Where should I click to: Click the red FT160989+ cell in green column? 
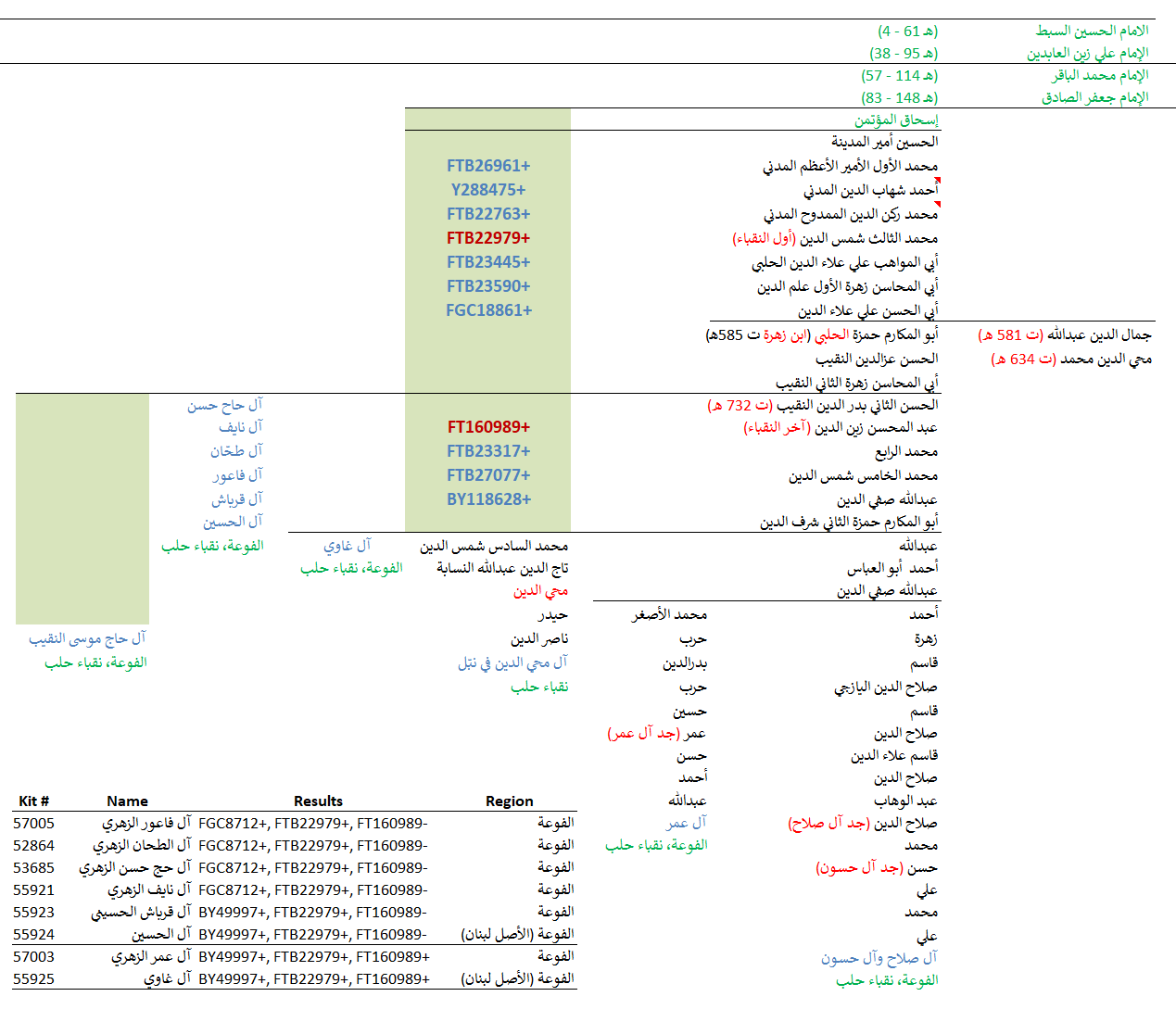coord(488,427)
